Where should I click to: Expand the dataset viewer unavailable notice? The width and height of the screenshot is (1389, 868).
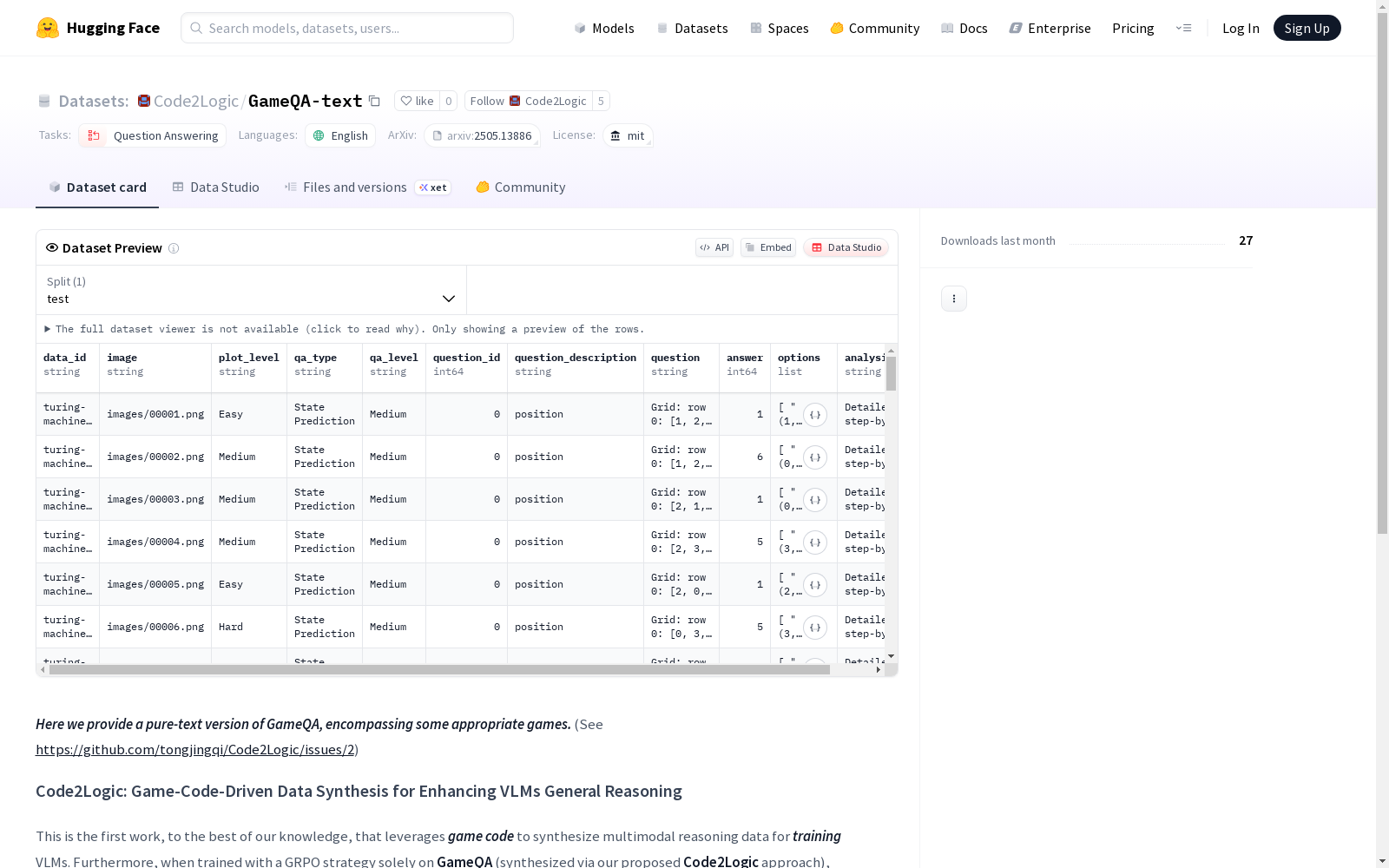click(345, 329)
